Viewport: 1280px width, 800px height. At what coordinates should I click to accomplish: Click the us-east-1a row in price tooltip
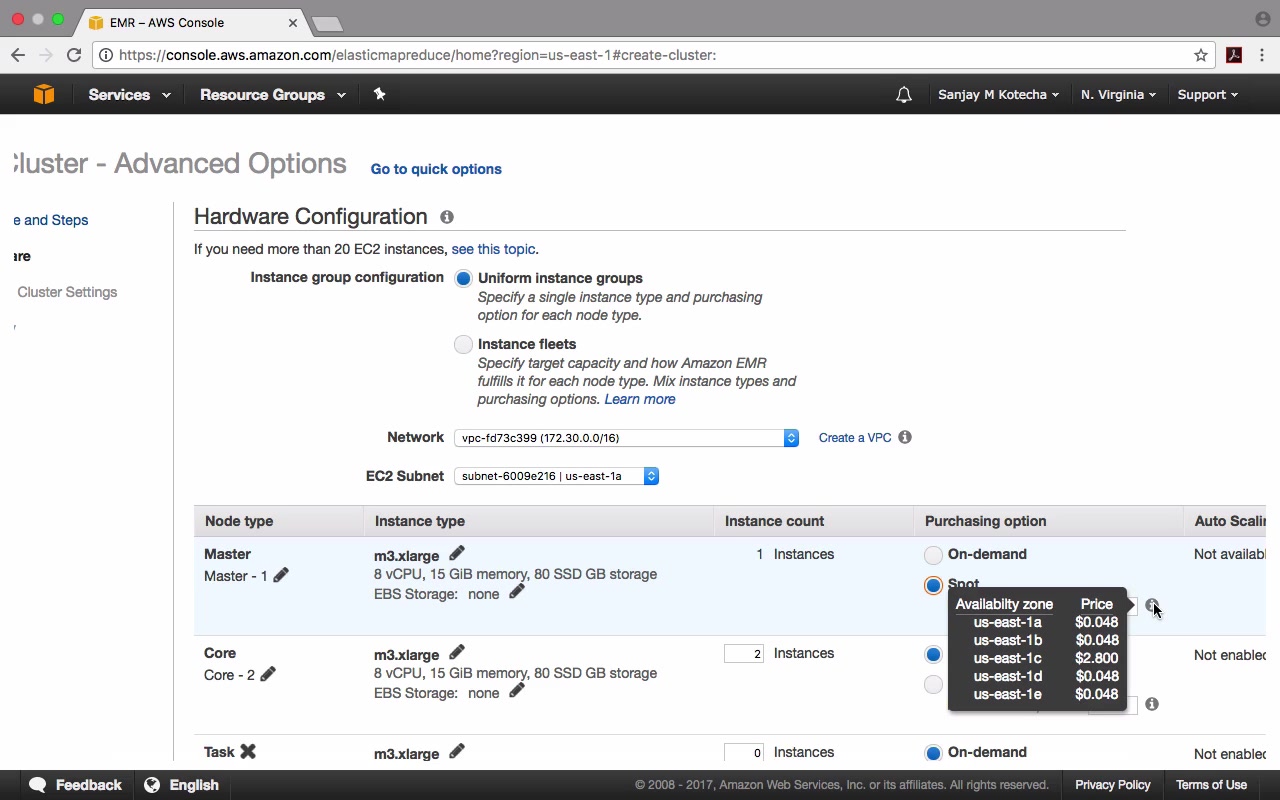pos(1036,622)
